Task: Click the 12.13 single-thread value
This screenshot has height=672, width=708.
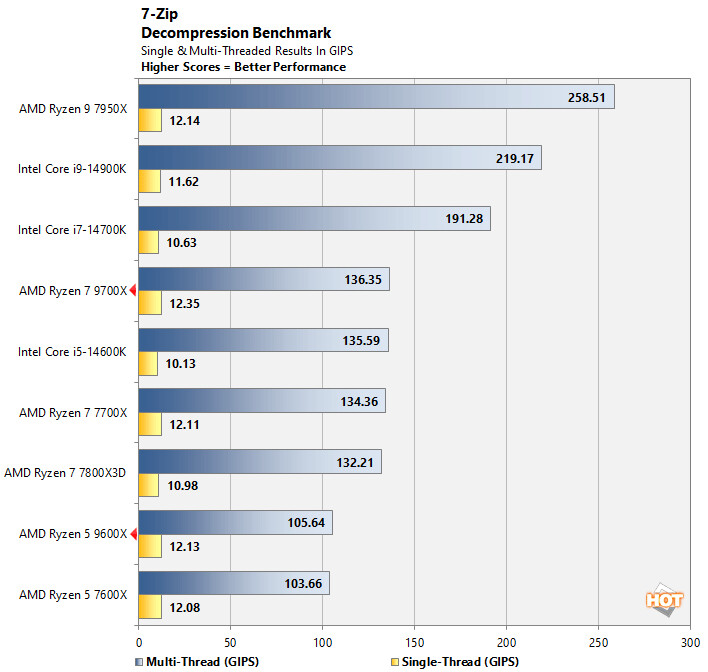Action: [185, 546]
